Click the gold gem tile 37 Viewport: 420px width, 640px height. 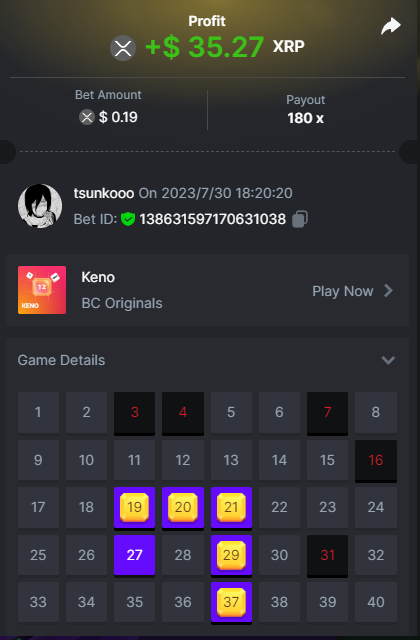231,602
